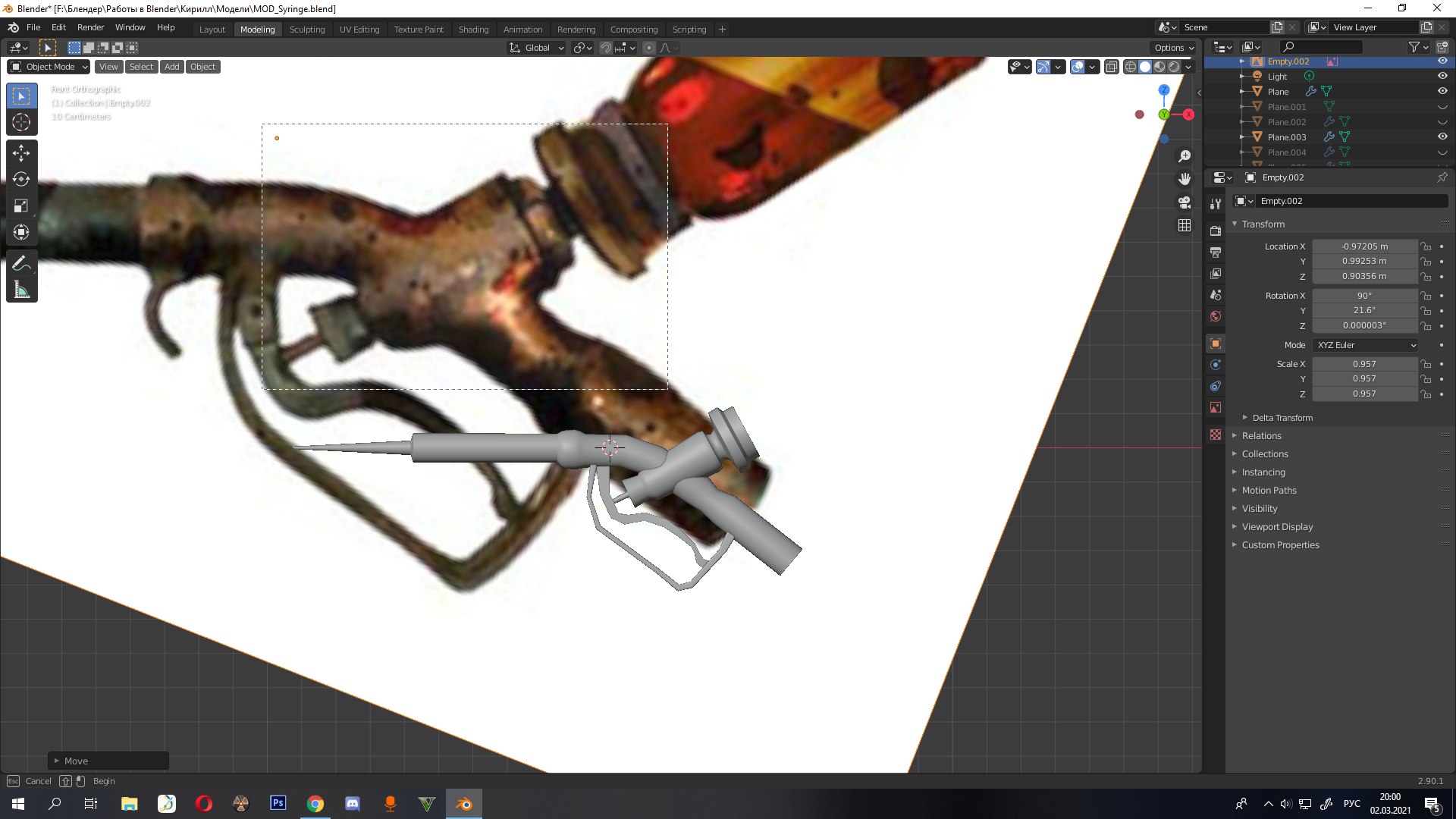Activate the Annotate pencil tool
The height and width of the screenshot is (819, 1456).
[21, 263]
